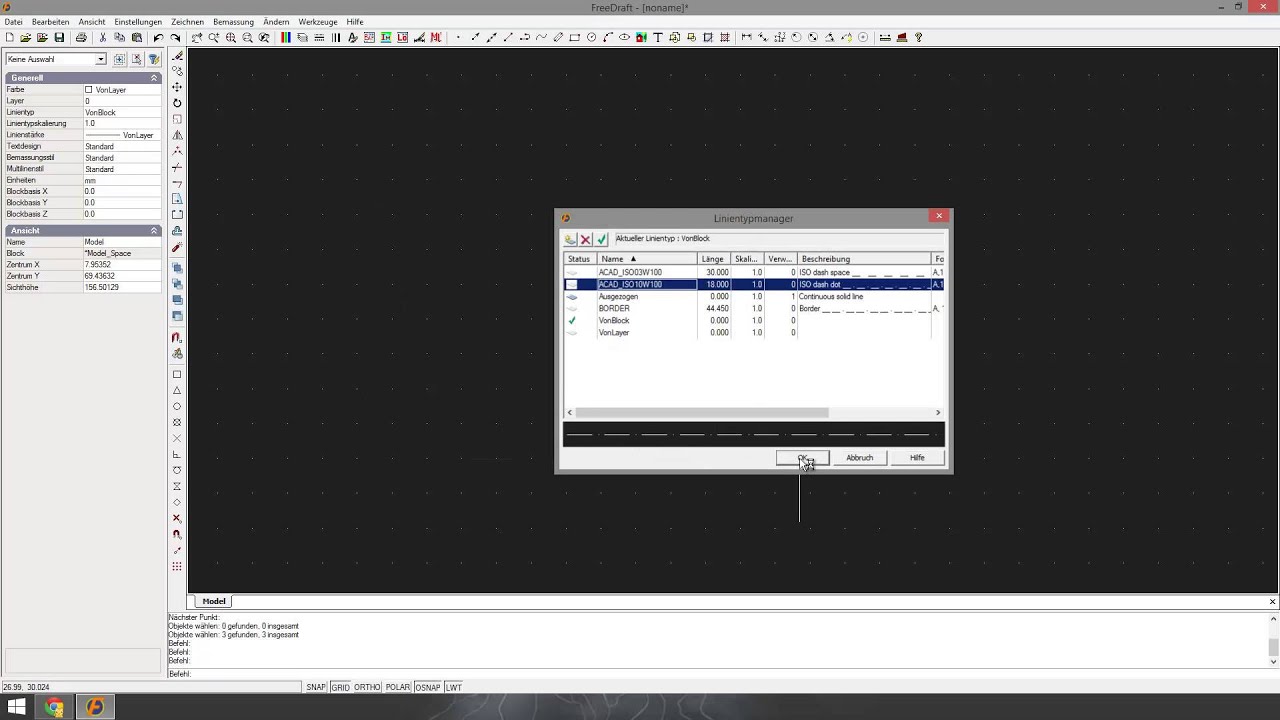Sort the linetype list by Name column

[x=647, y=259]
